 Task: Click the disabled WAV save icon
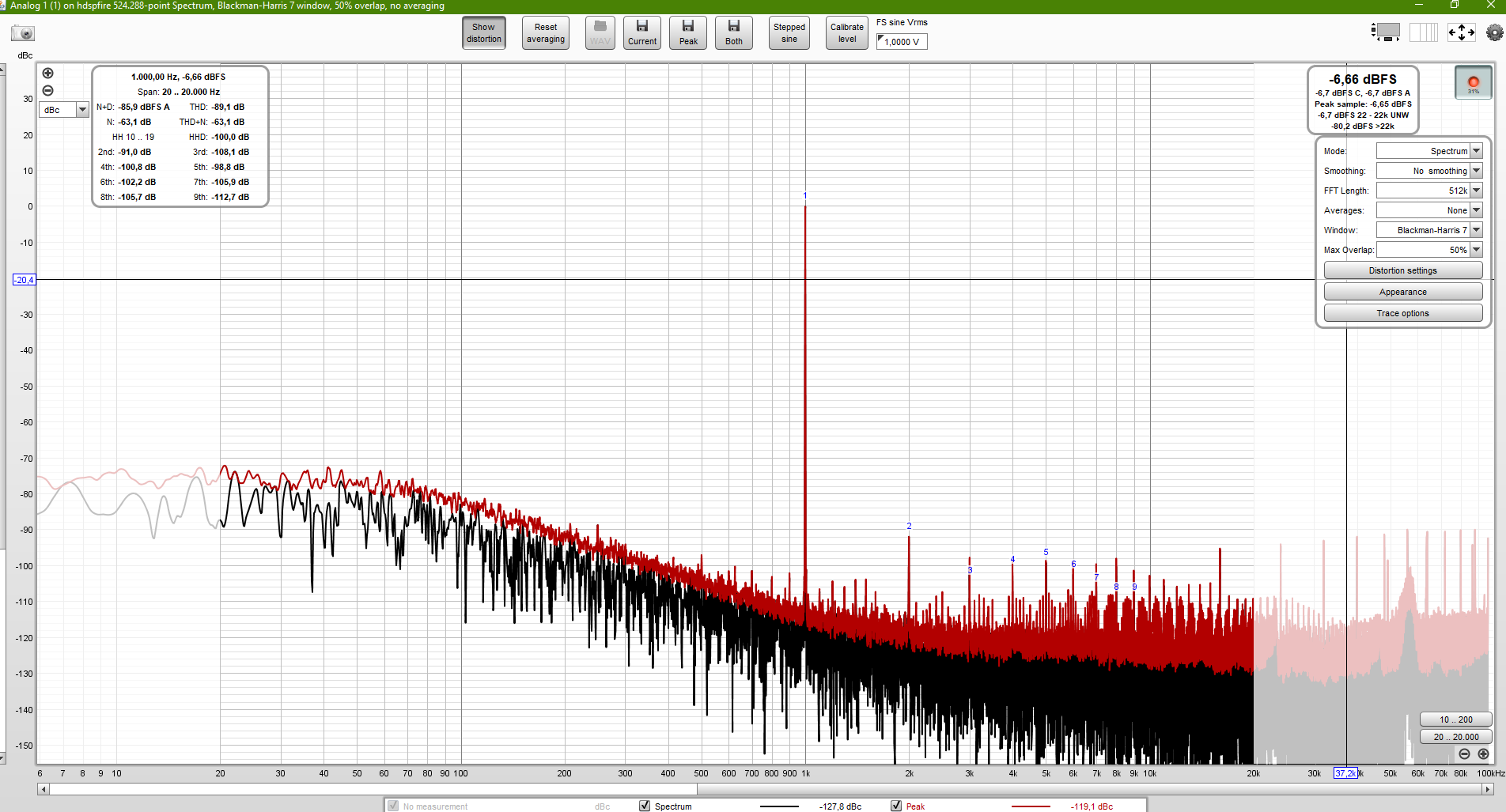tap(600, 33)
